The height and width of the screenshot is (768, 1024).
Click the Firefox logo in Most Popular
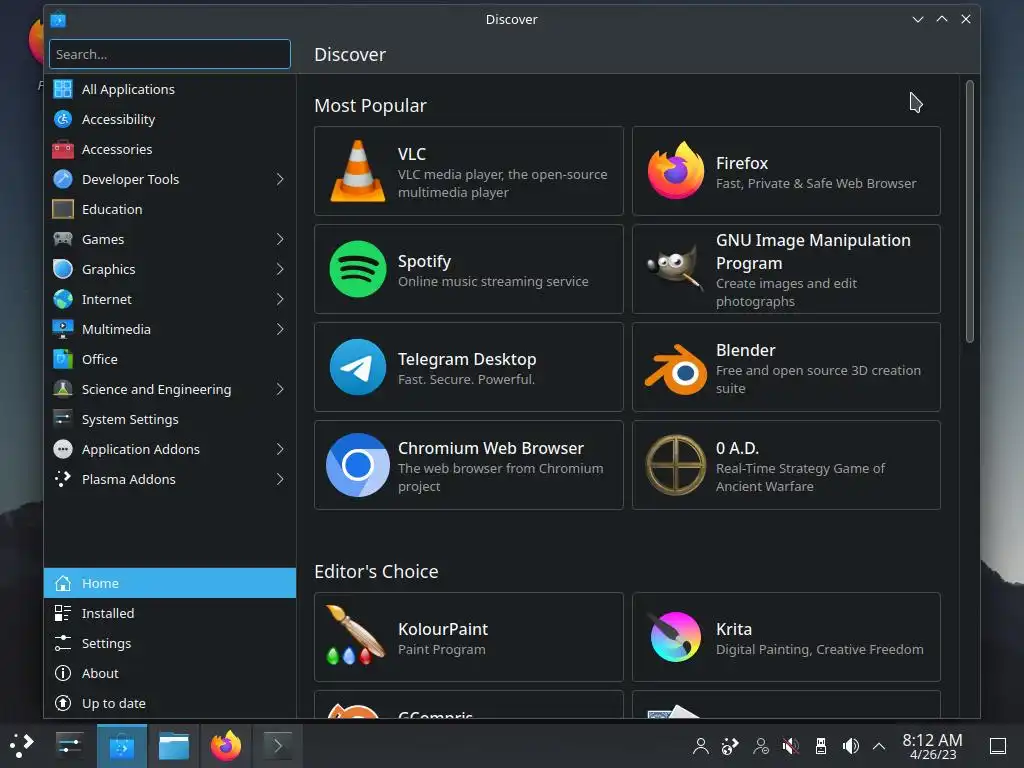(676, 170)
